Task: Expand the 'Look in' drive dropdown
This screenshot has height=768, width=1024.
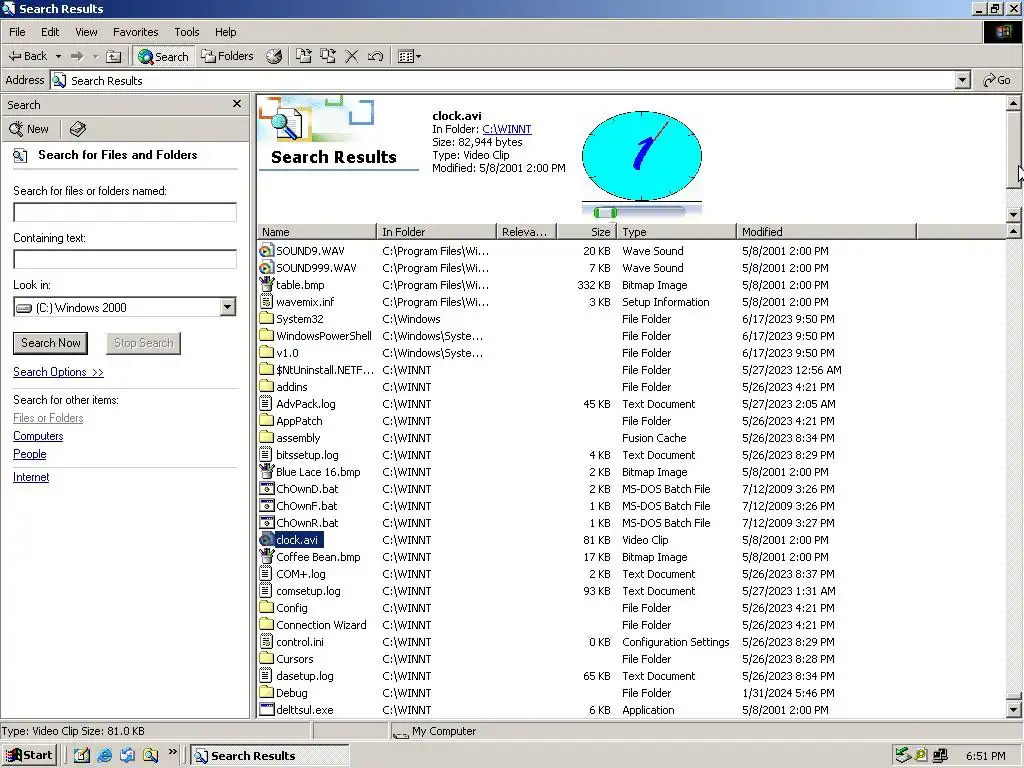Action: [227, 307]
